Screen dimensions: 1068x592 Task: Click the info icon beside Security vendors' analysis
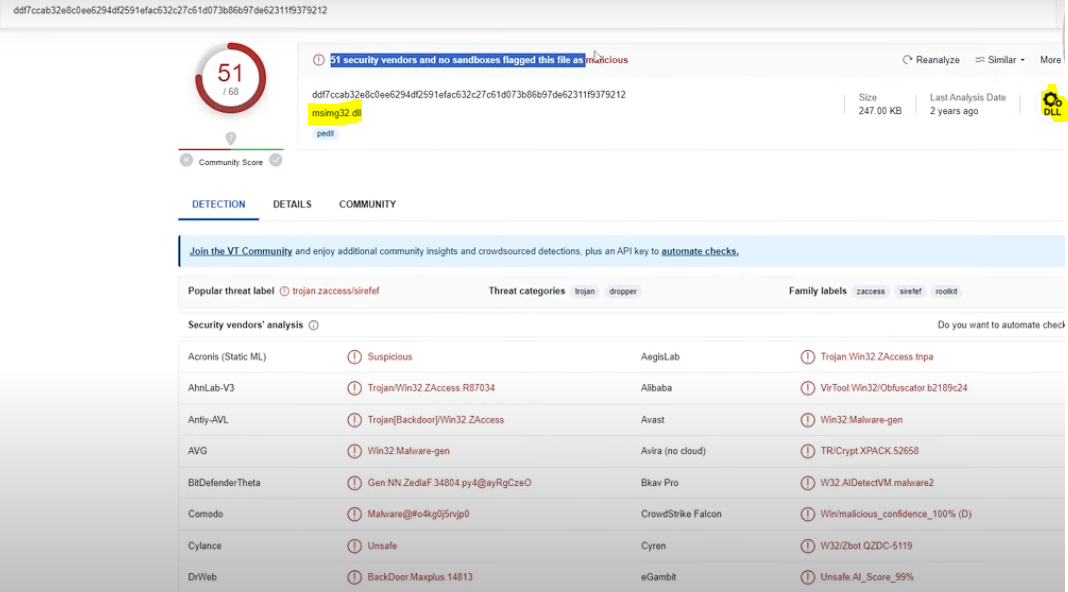[x=313, y=325]
